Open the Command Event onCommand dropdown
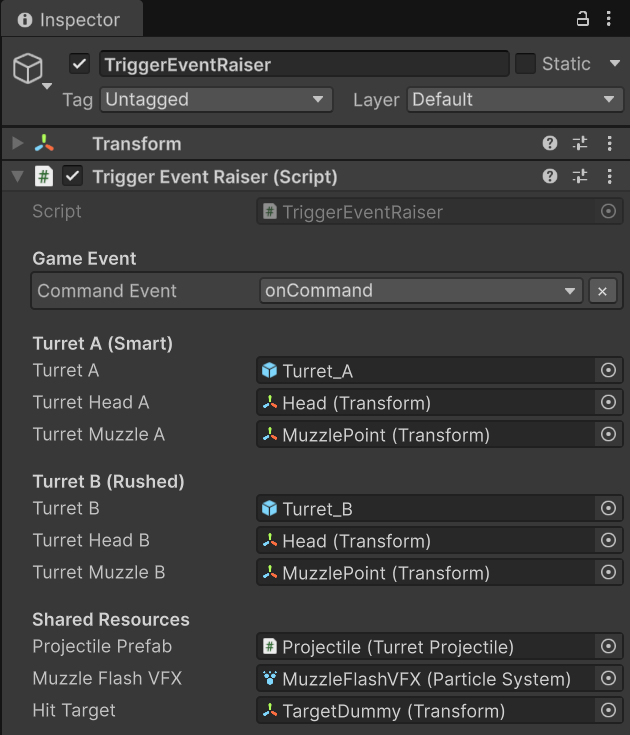 [420, 291]
